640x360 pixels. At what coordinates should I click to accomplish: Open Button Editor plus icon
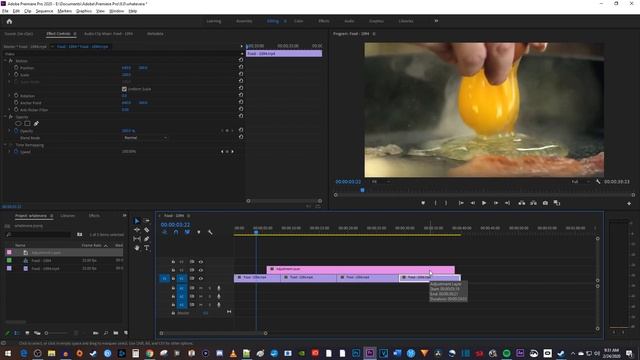point(629,203)
